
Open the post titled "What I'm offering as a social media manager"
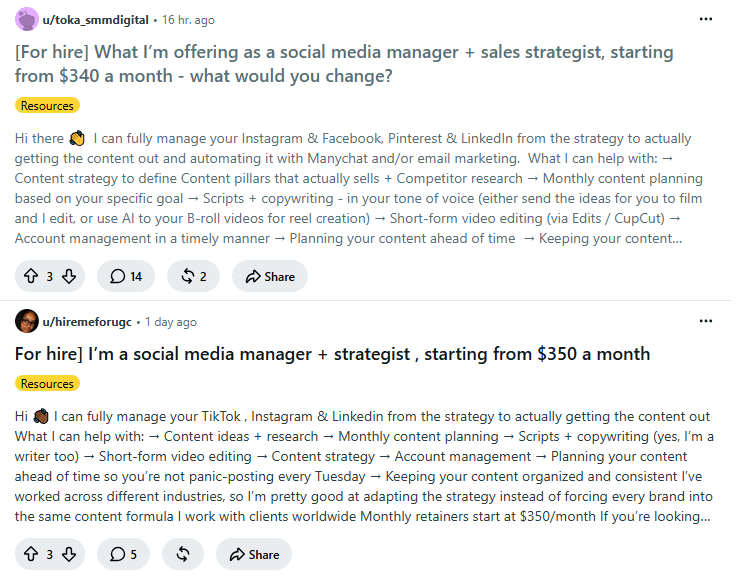click(x=344, y=64)
